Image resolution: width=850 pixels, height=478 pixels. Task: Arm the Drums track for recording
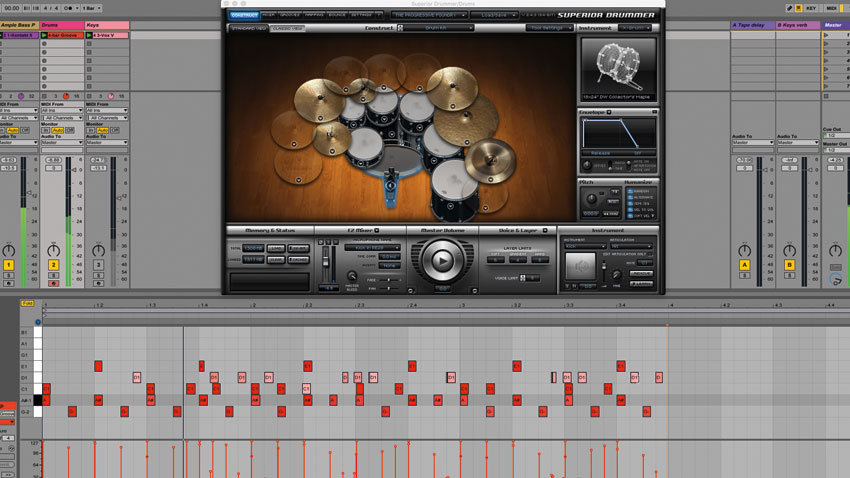tap(53, 283)
